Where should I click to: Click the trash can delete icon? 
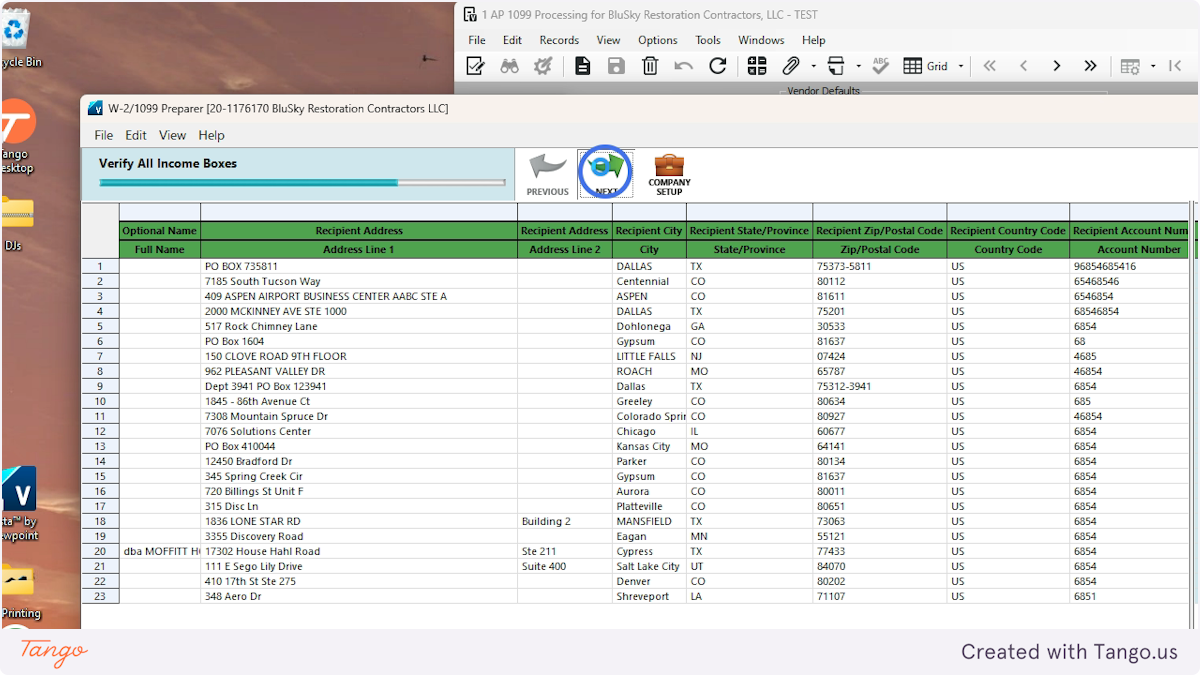[650, 66]
